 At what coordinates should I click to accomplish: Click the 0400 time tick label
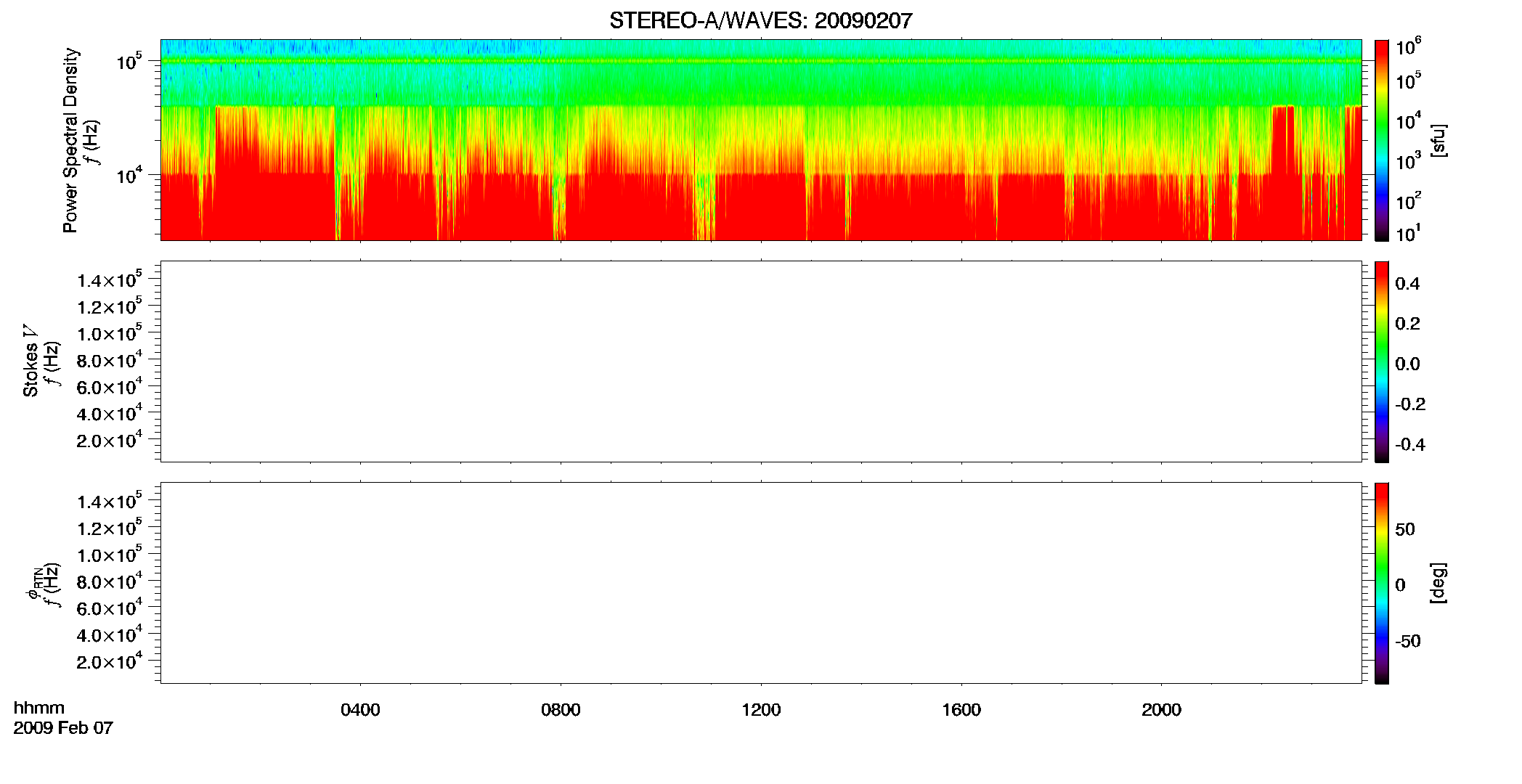pyautogui.click(x=360, y=710)
